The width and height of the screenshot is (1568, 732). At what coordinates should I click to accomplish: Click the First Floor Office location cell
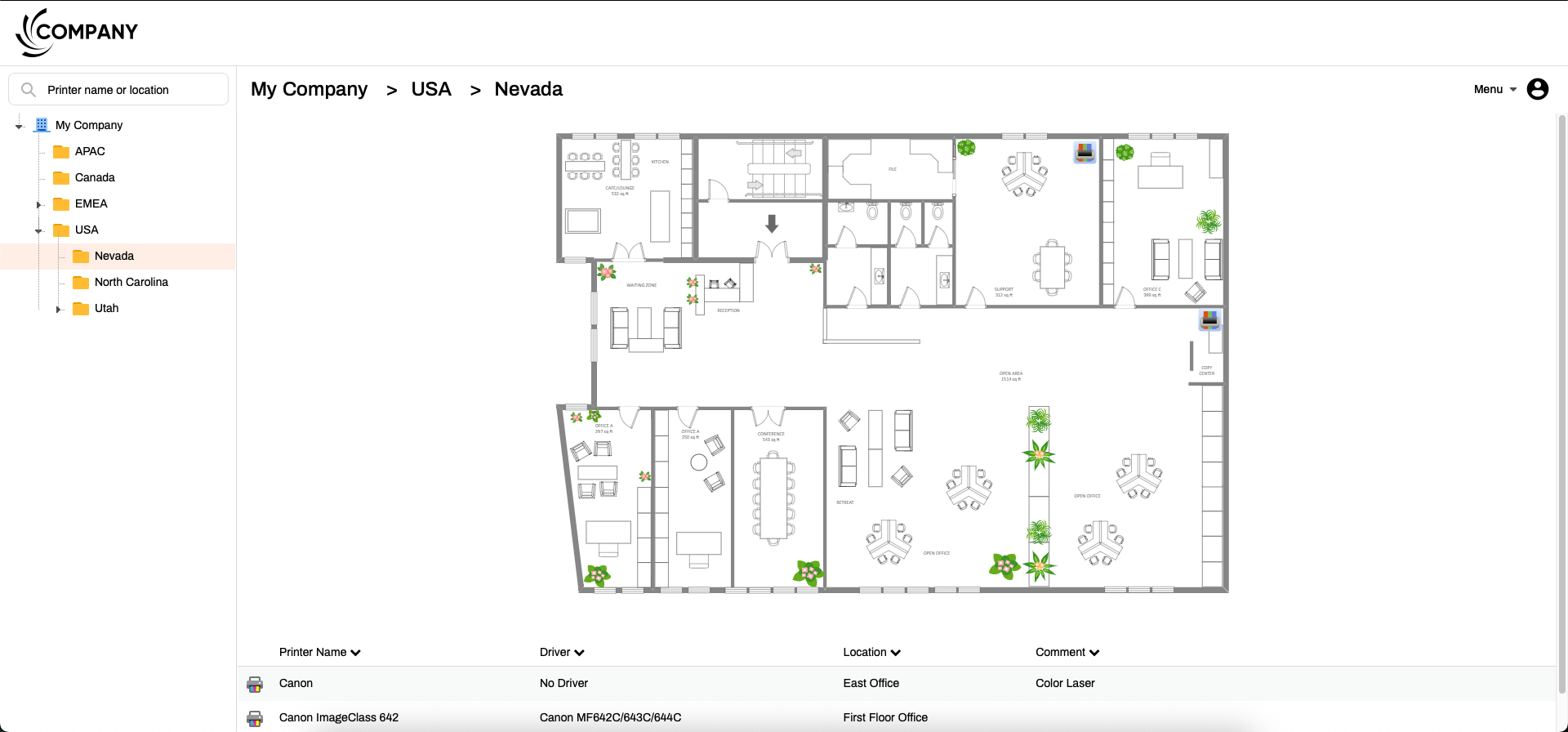coord(885,717)
